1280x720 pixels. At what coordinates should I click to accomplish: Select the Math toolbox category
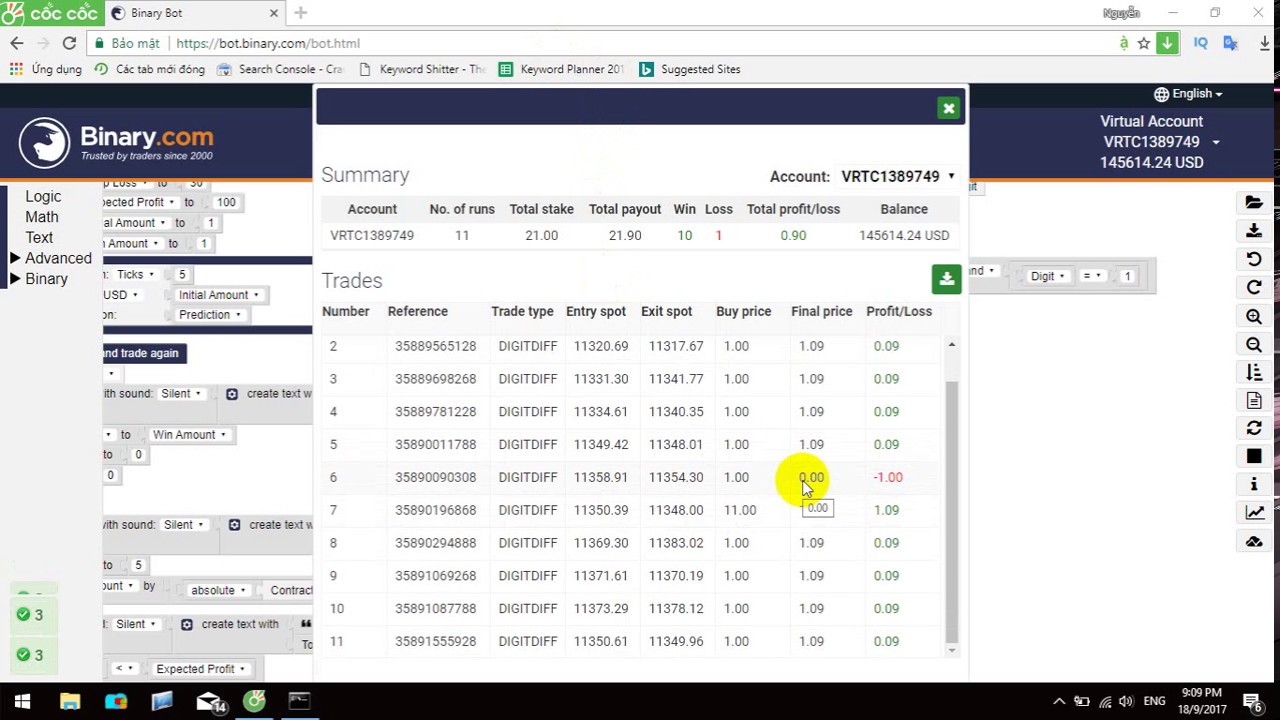tap(42, 217)
